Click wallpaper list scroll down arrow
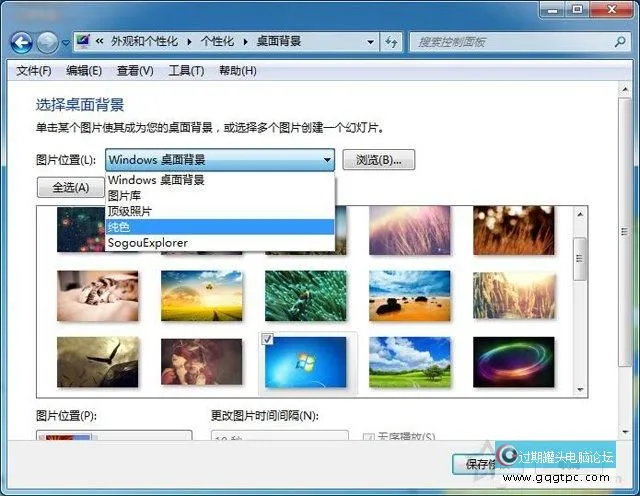Image resolution: width=640 pixels, height=496 pixels. click(x=580, y=390)
